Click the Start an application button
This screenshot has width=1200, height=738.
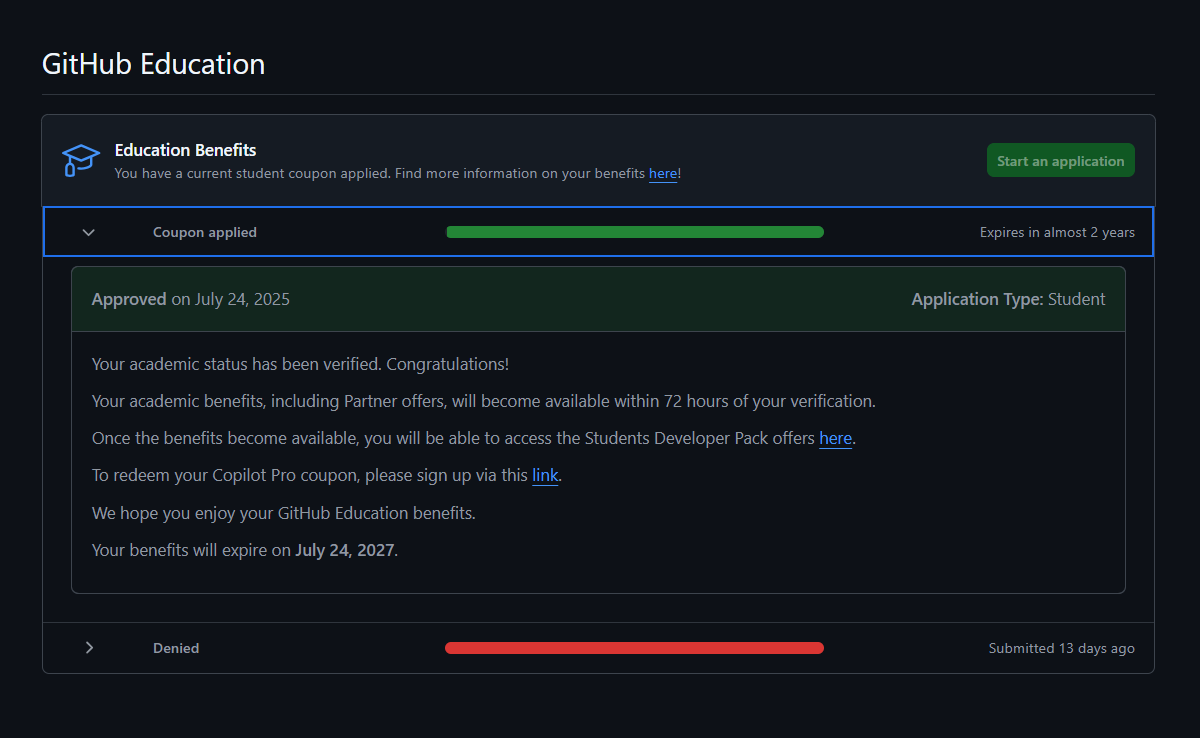[1060, 161]
